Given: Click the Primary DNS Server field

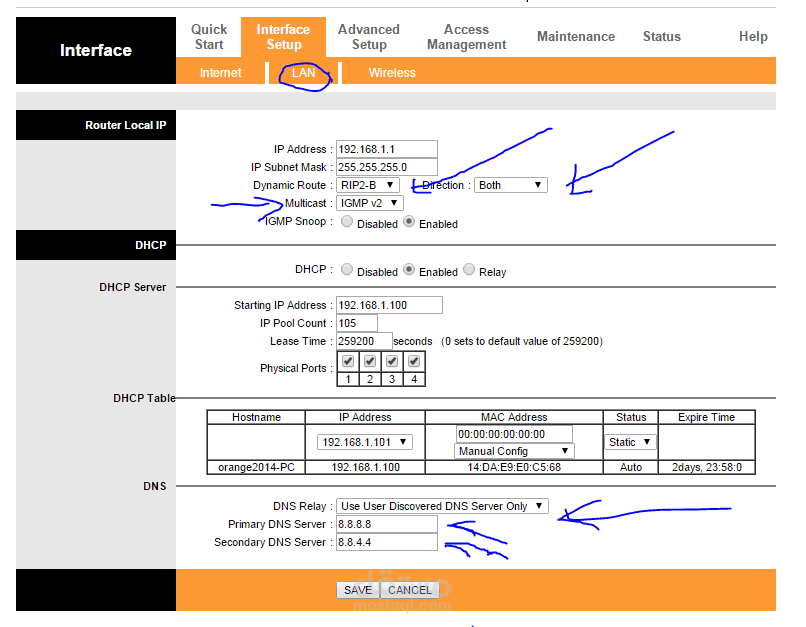Looking at the screenshot, I should 387,524.
